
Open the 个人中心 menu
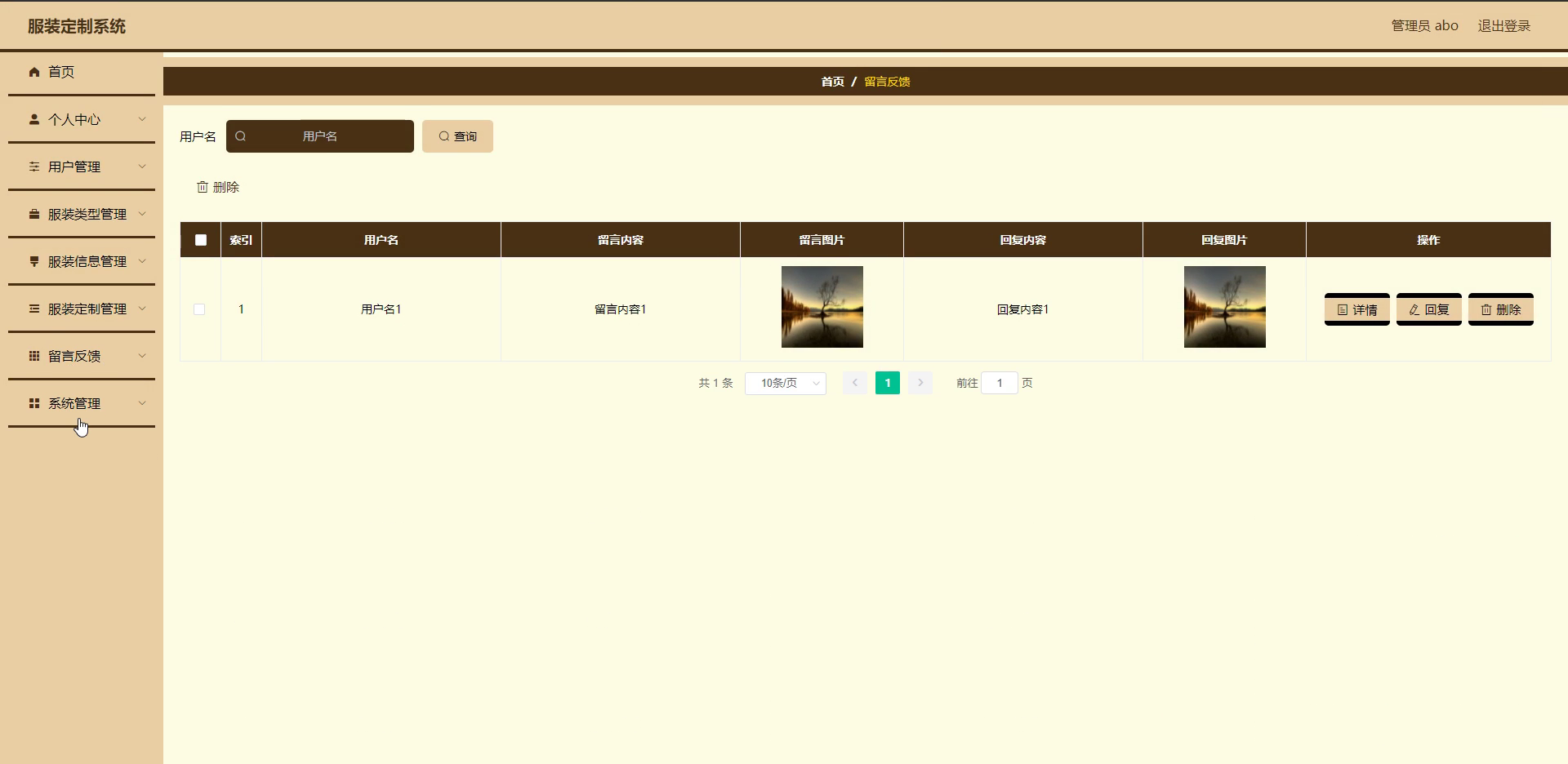click(x=82, y=119)
